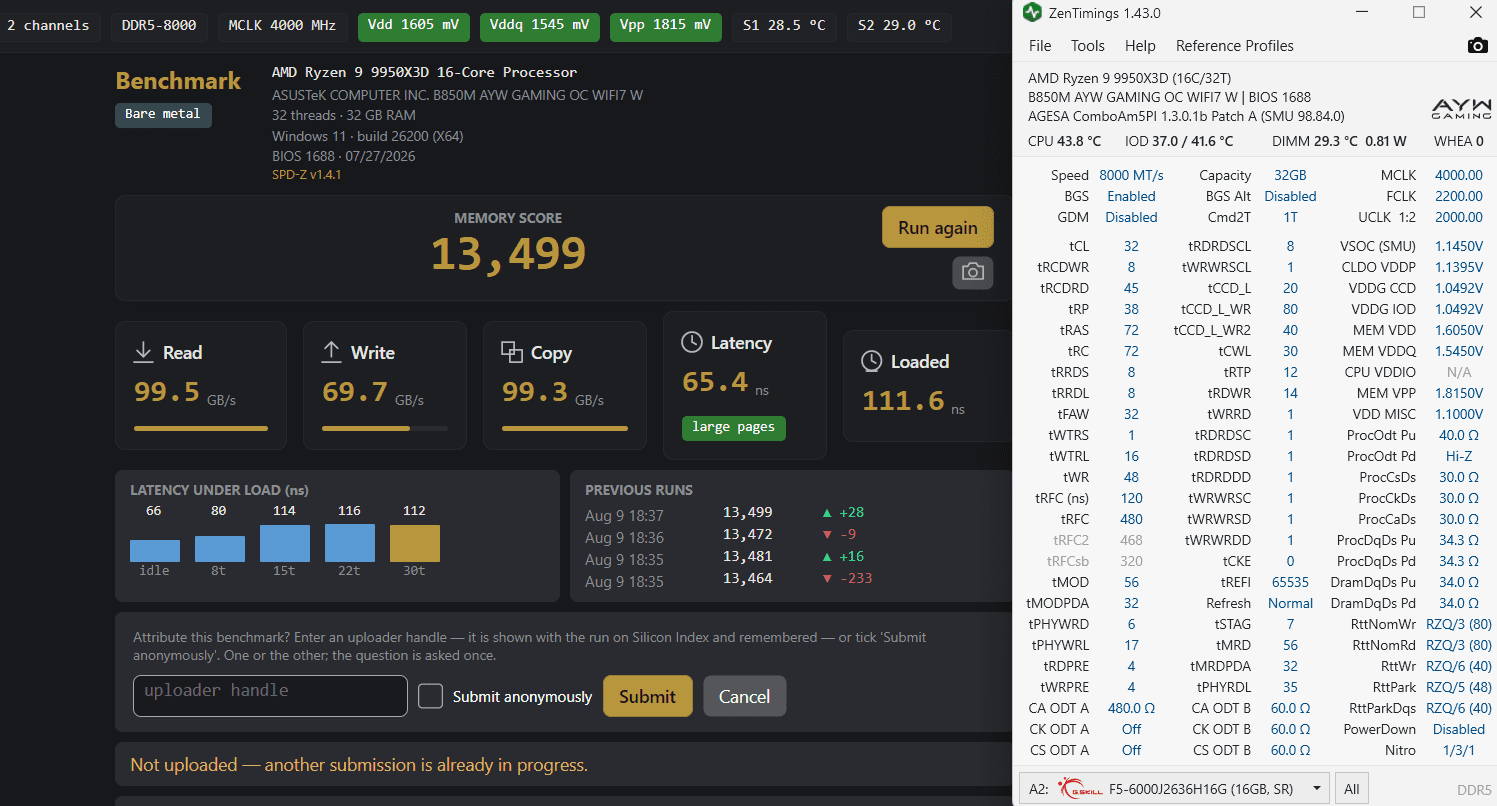This screenshot has height=806, width=1497.
Task: Maximize the ZenTimings window
Action: click(x=1419, y=13)
